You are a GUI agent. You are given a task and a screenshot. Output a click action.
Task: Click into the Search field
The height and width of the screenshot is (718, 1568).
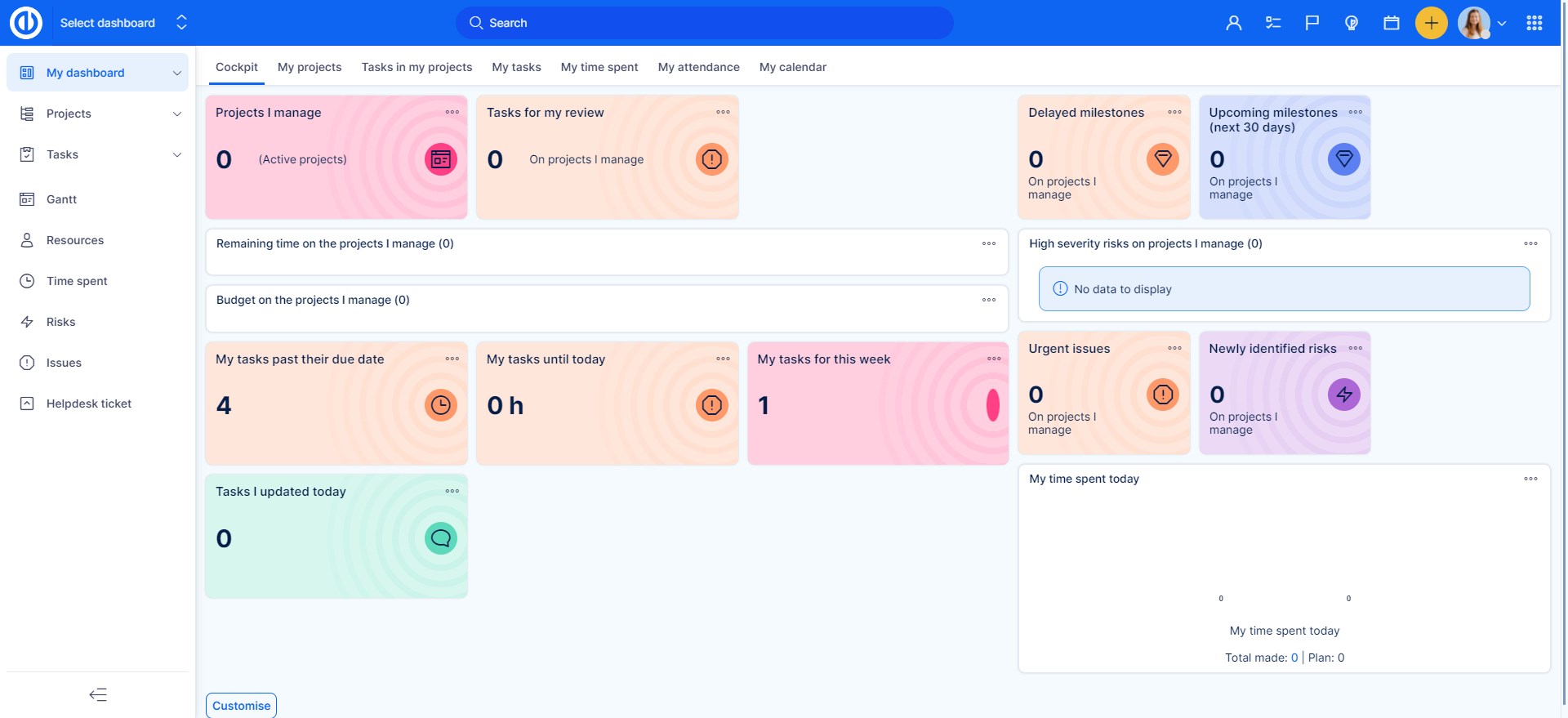pyautogui.click(x=704, y=23)
